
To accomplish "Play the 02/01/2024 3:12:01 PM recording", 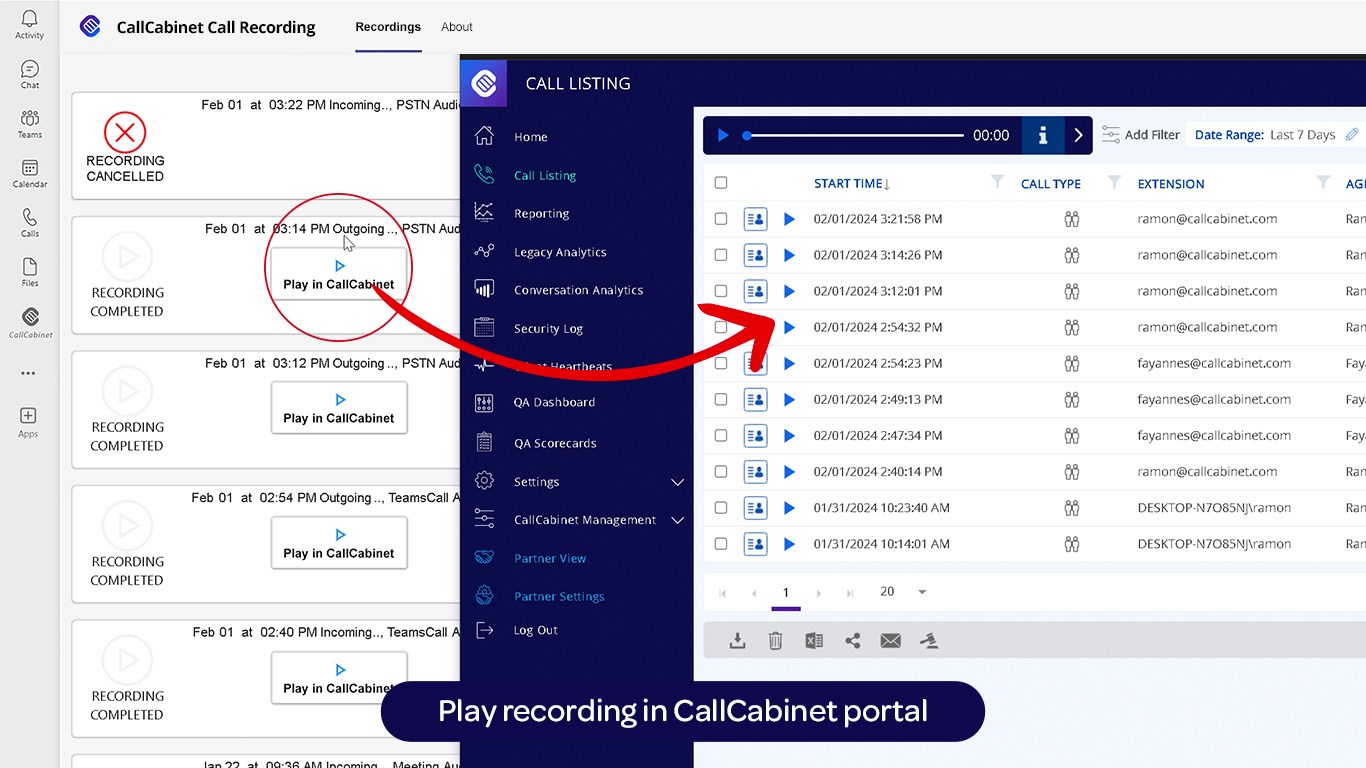I will pyautogui.click(x=789, y=291).
